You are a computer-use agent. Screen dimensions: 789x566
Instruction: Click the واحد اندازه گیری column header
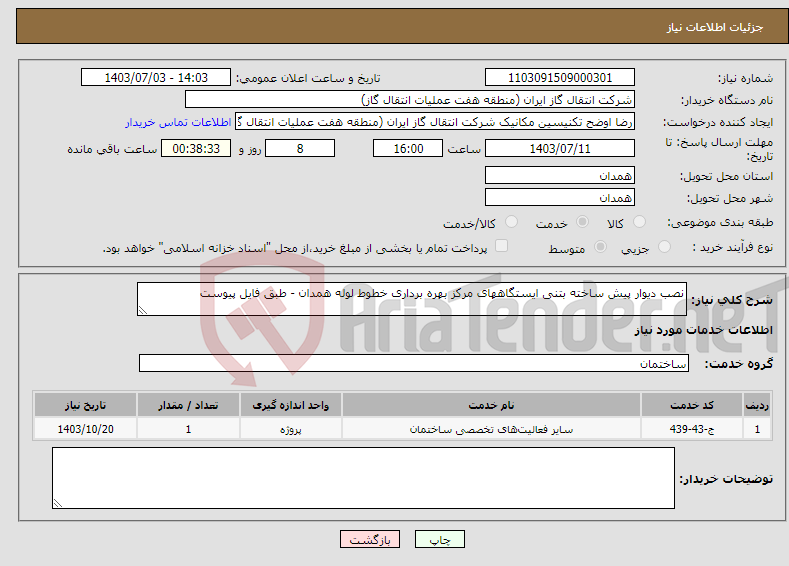(290, 405)
